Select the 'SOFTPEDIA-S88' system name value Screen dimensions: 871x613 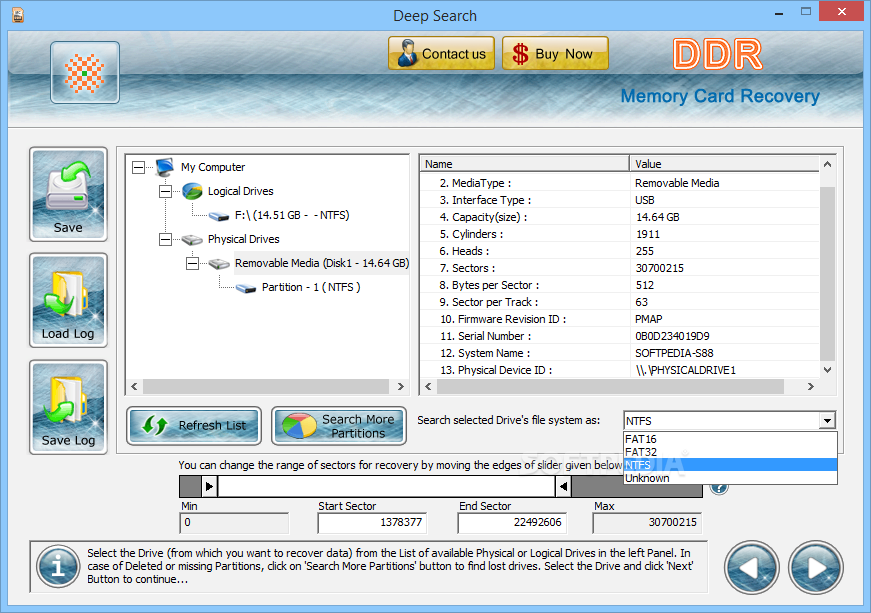(674, 353)
